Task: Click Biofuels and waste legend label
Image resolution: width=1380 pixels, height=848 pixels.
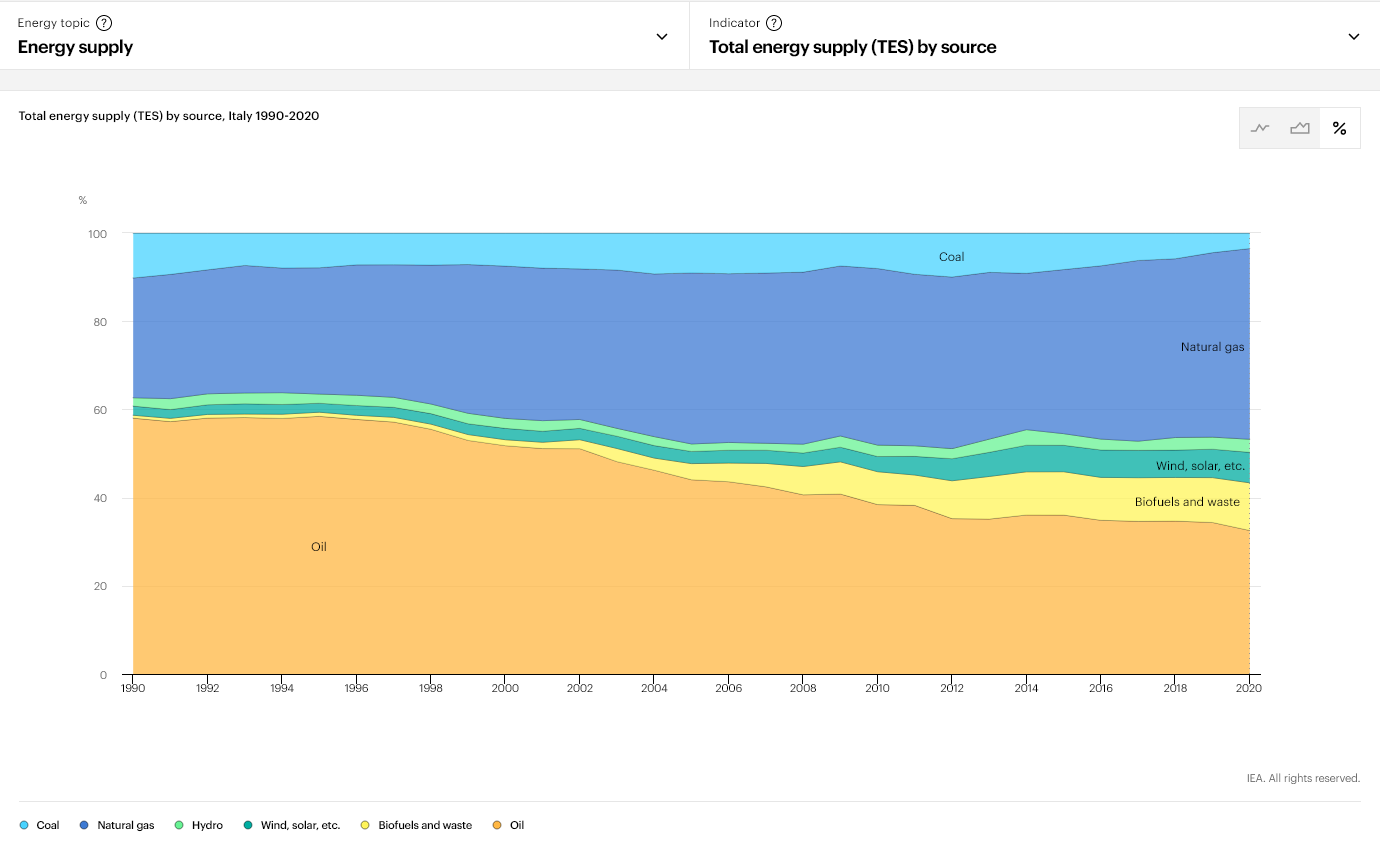Action: tap(425, 826)
